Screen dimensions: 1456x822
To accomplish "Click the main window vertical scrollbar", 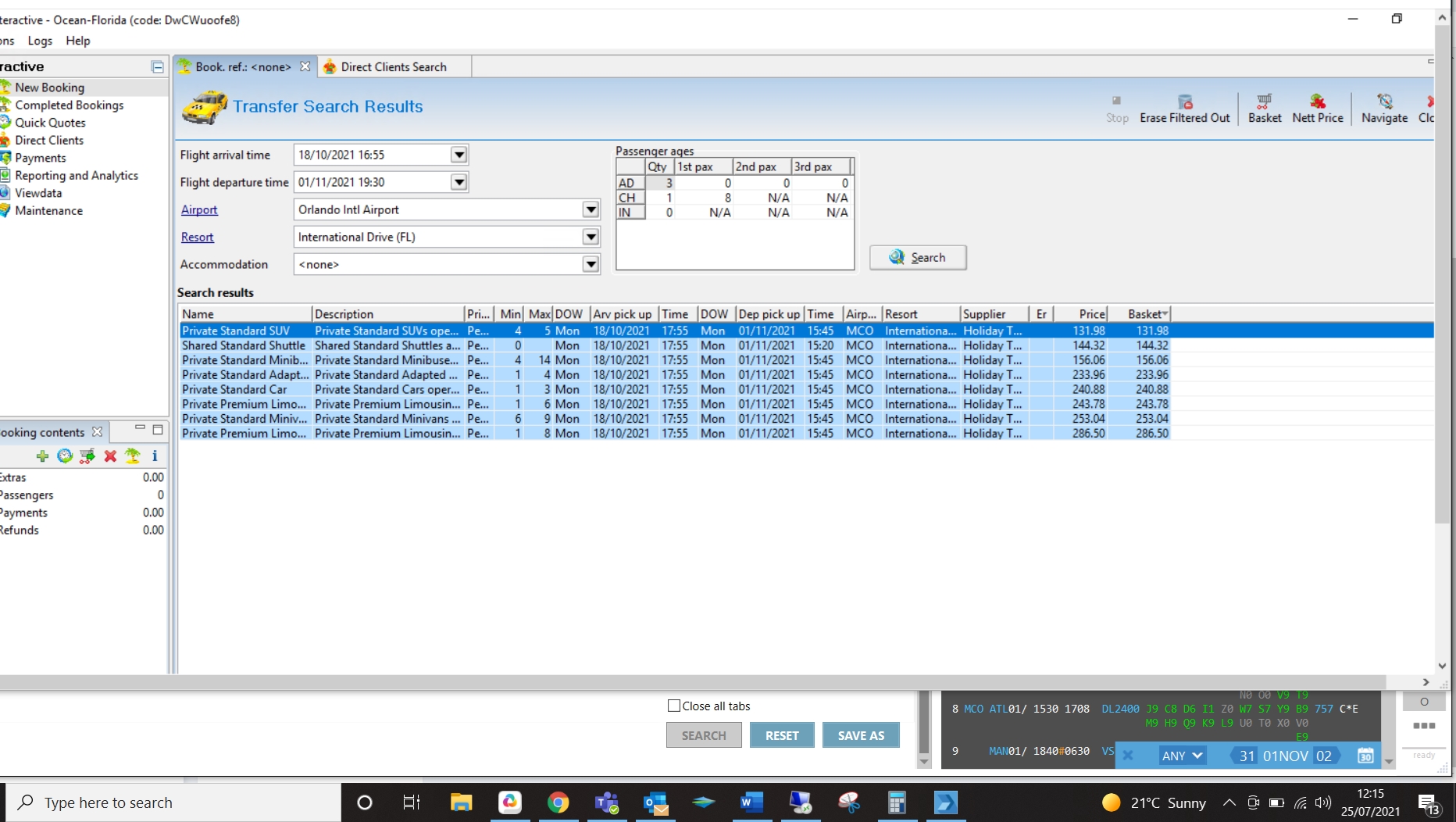I will (1442, 273).
